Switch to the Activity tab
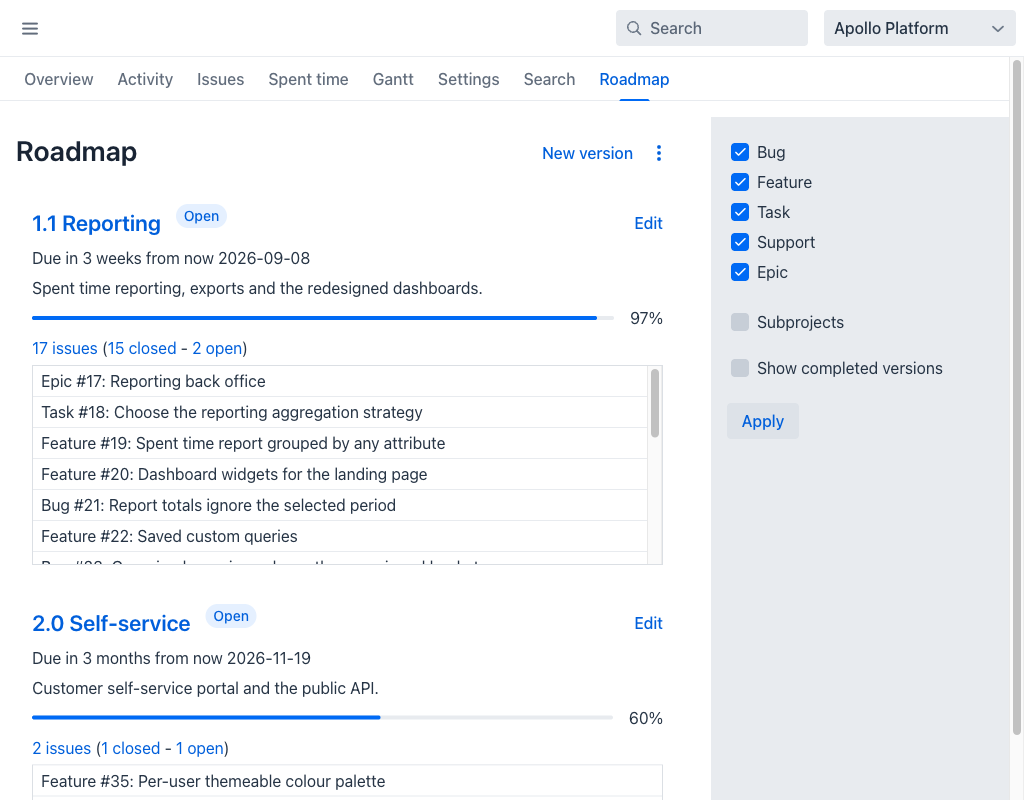The width and height of the screenshot is (1024, 800). tap(145, 79)
